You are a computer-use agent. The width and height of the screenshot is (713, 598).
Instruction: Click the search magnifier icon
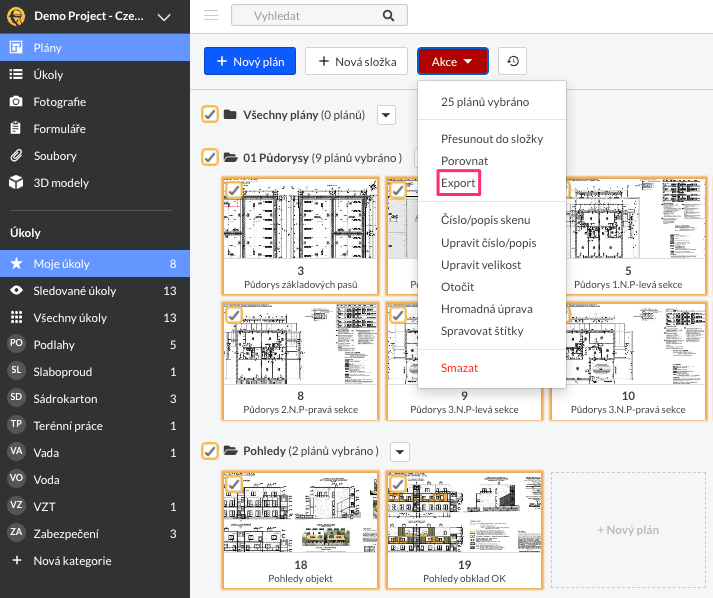click(388, 16)
